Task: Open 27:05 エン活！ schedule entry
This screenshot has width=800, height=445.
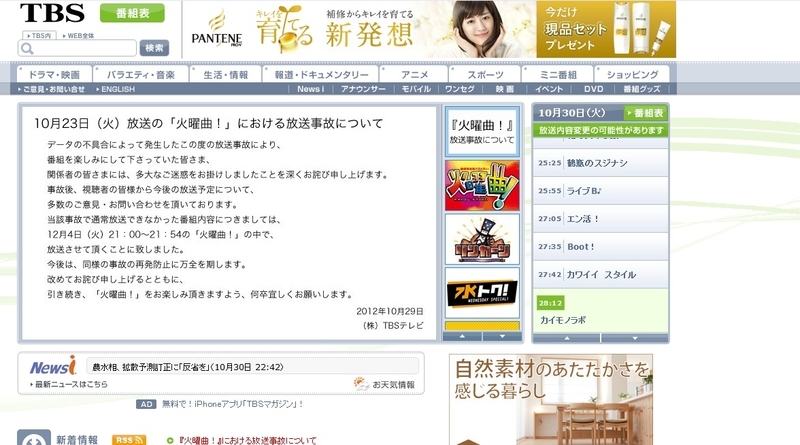Action: click(x=601, y=218)
